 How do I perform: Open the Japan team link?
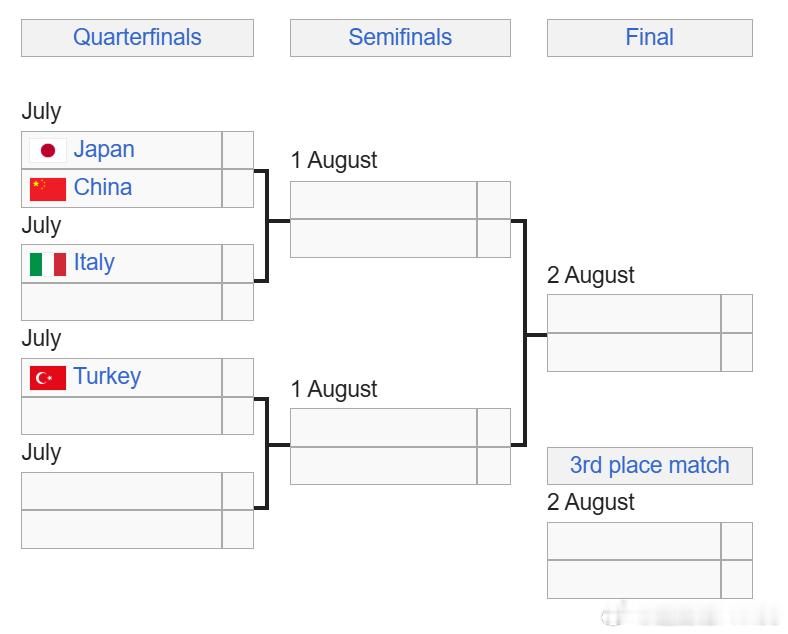pos(104,149)
